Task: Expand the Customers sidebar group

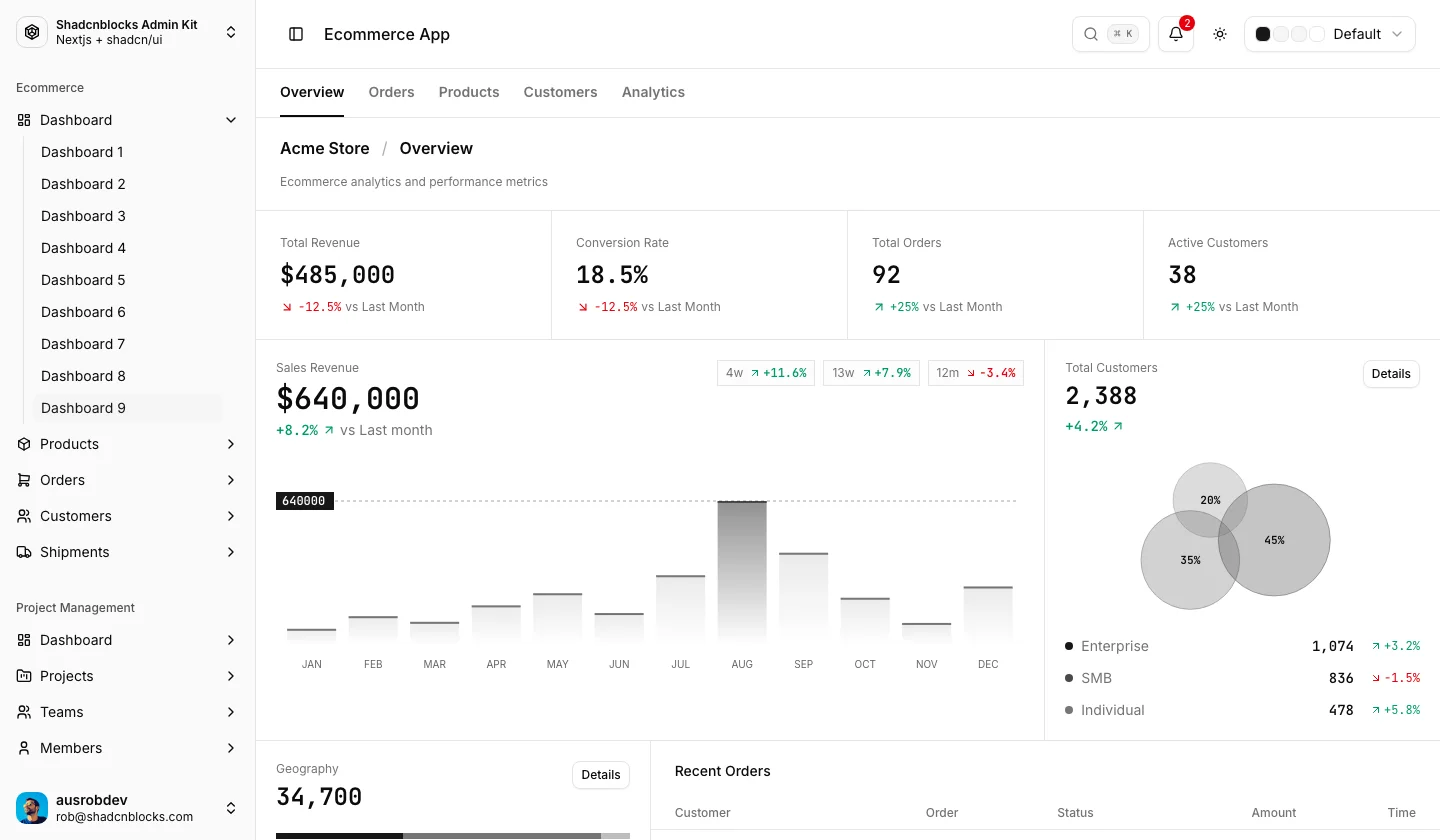Action: (x=128, y=516)
